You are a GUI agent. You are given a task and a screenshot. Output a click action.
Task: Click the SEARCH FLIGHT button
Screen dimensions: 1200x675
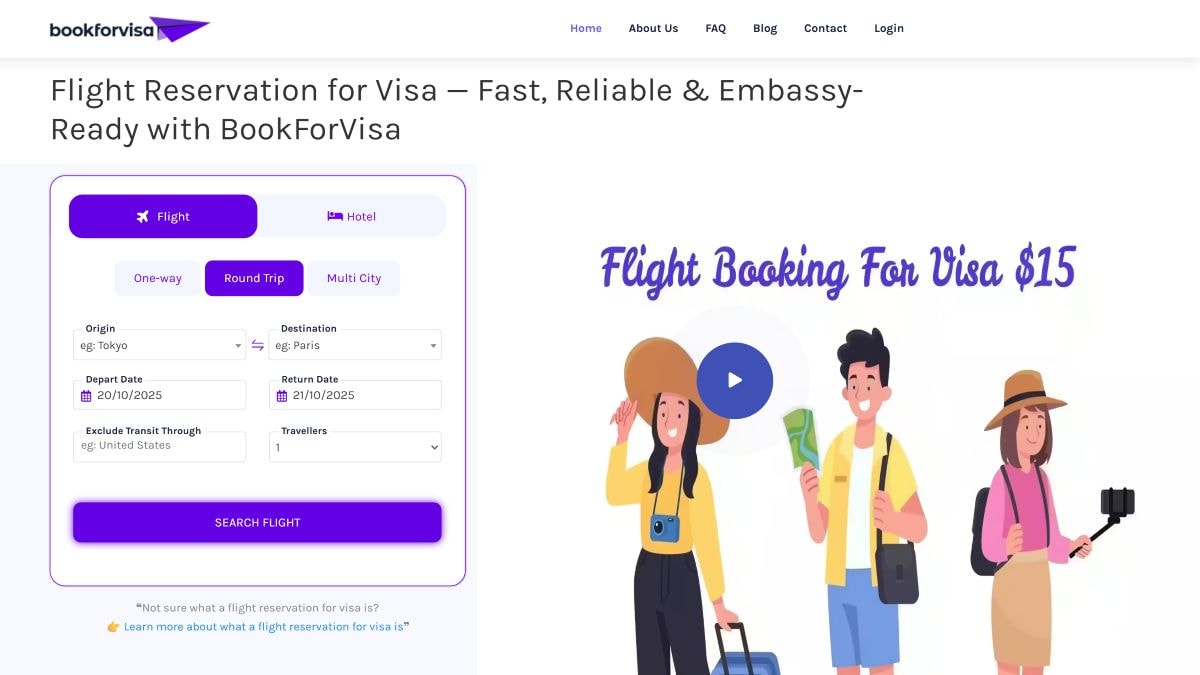coord(257,522)
